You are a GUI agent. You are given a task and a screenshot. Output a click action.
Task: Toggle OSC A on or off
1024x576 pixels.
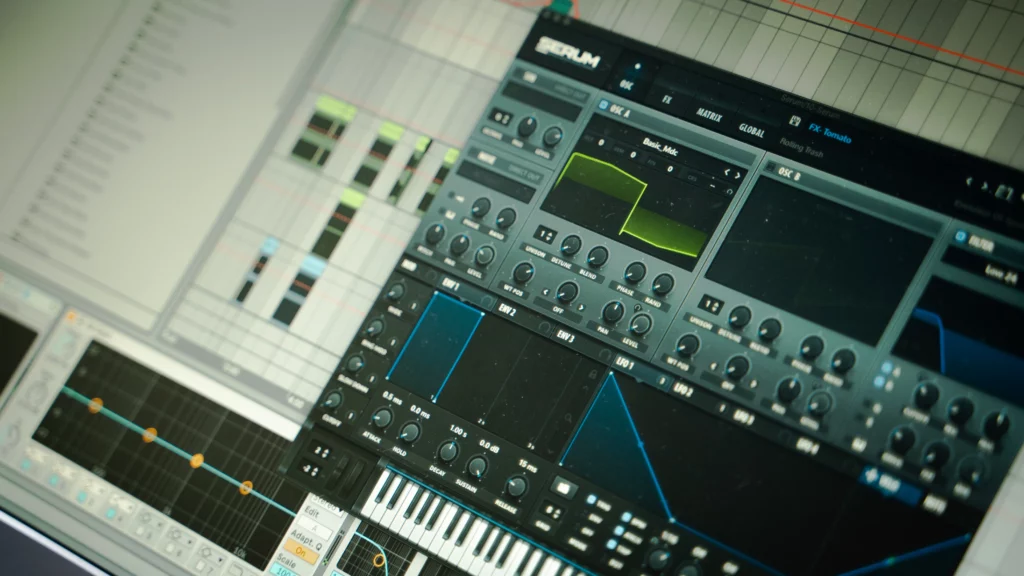coord(605,104)
